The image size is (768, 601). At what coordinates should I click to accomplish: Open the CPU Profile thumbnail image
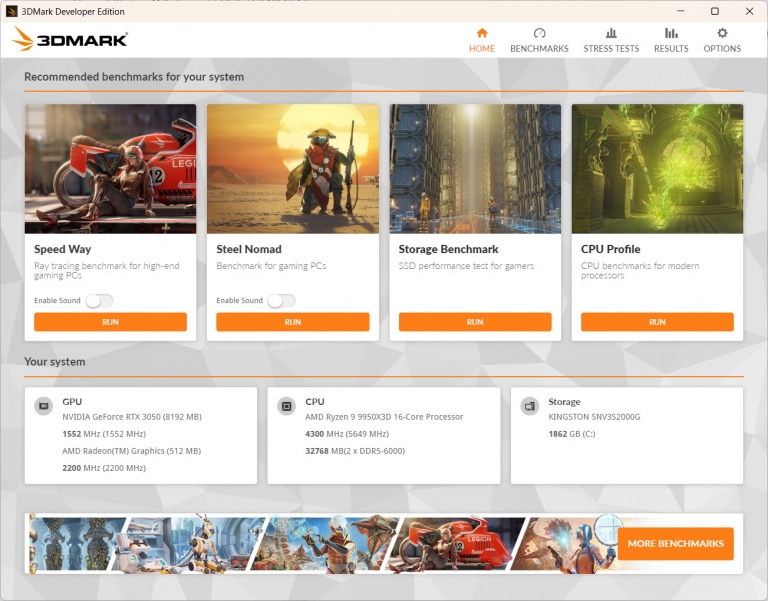pos(657,168)
